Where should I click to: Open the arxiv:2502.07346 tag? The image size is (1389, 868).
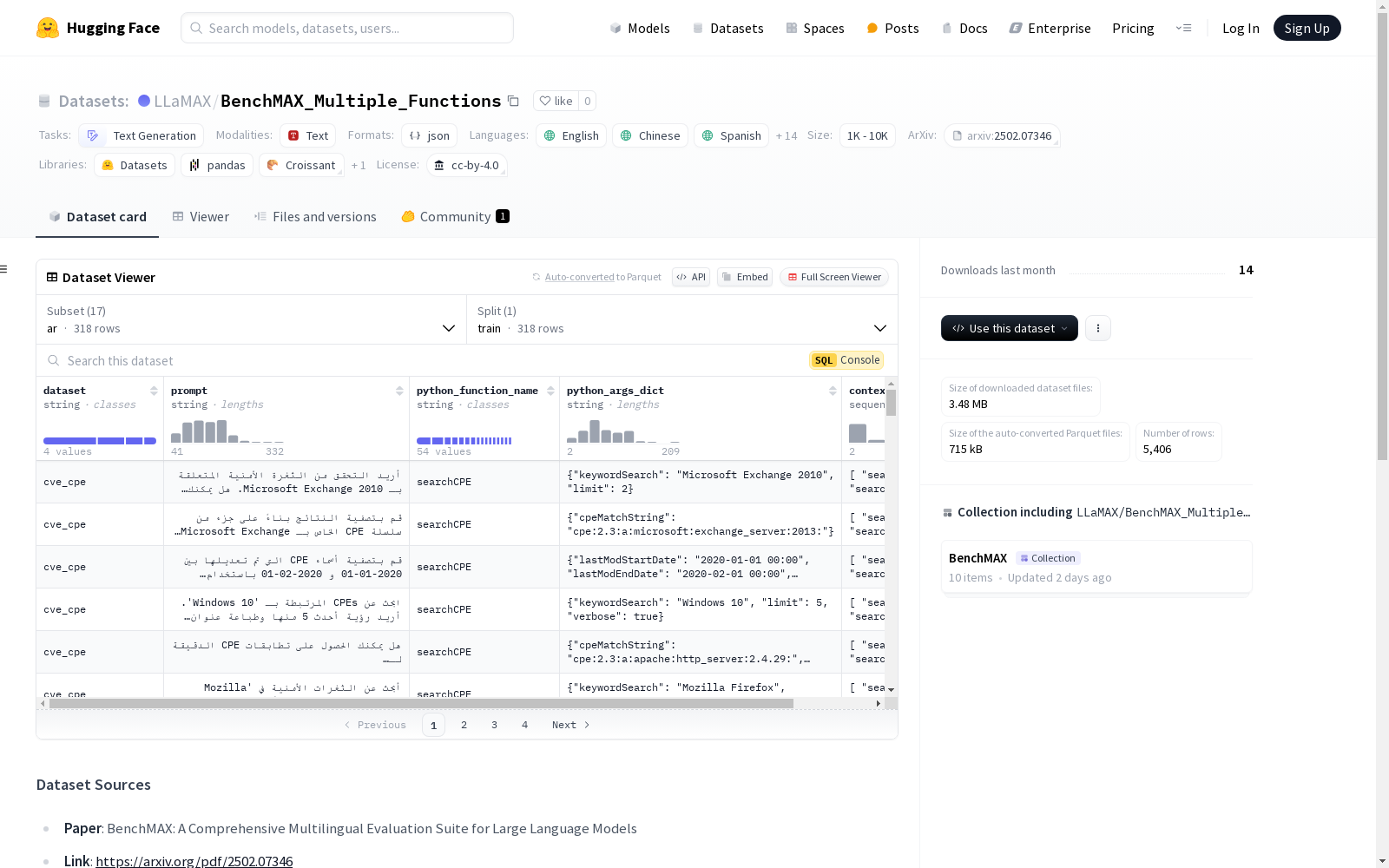click(1002, 135)
